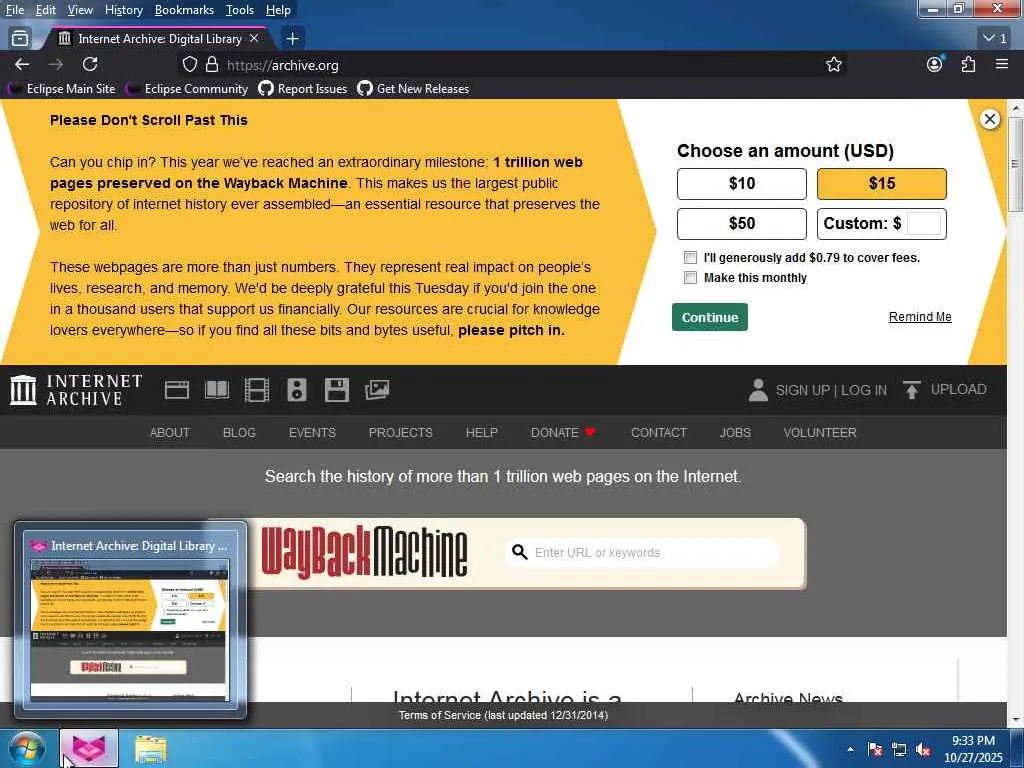Open the Edit menu
This screenshot has width=1024, height=768.
46,10
